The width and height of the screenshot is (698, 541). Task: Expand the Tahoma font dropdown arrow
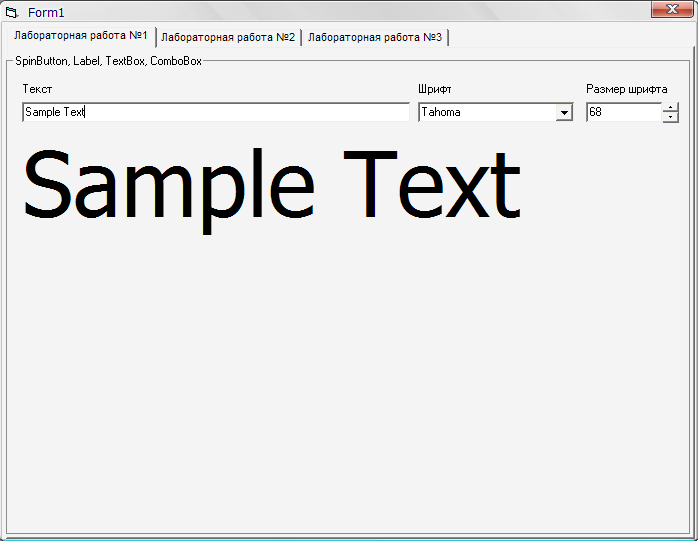pos(564,113)
